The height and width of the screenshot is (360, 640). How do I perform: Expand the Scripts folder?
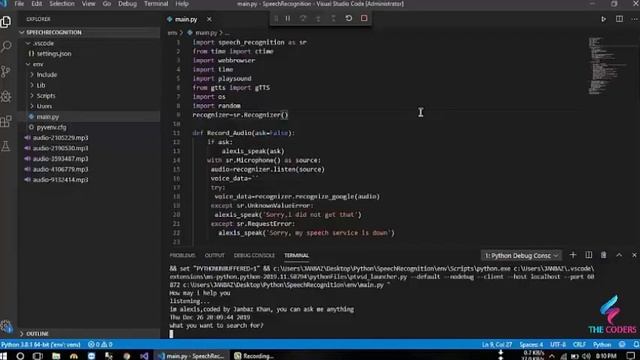[32, 96]
